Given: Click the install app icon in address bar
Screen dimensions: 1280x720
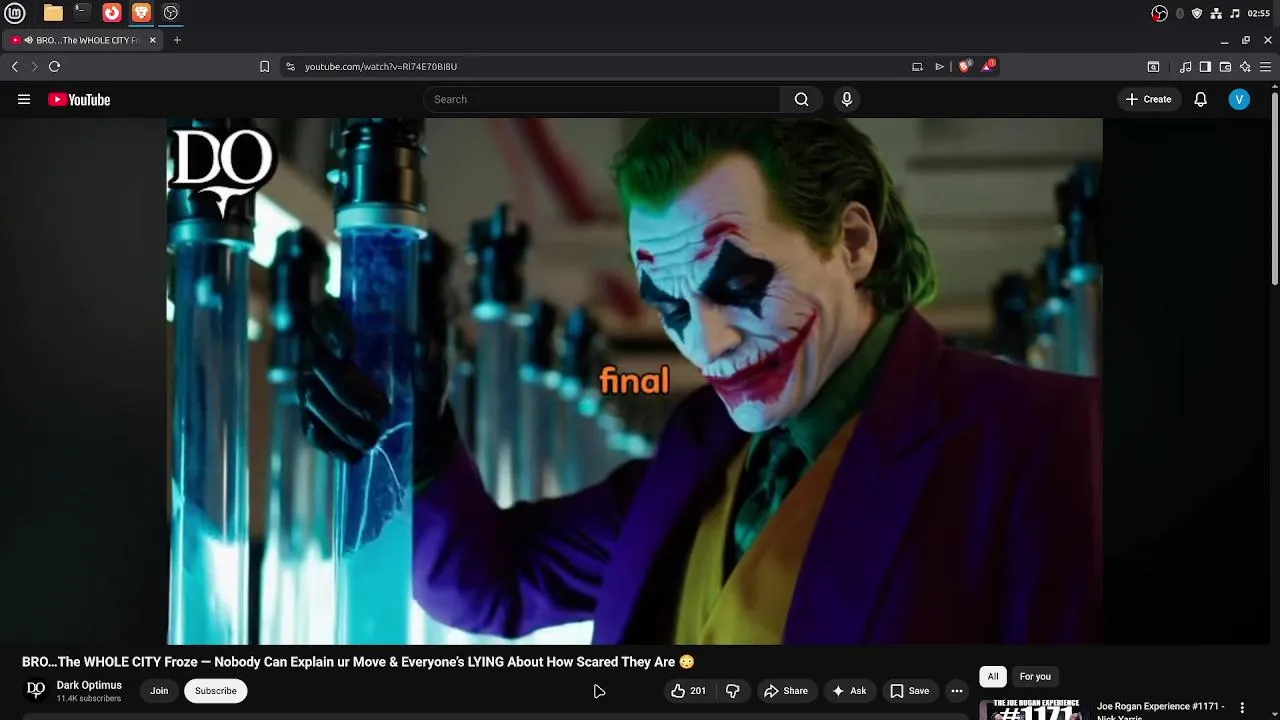Looking at the screenshot, I should [x=917, y=66].
